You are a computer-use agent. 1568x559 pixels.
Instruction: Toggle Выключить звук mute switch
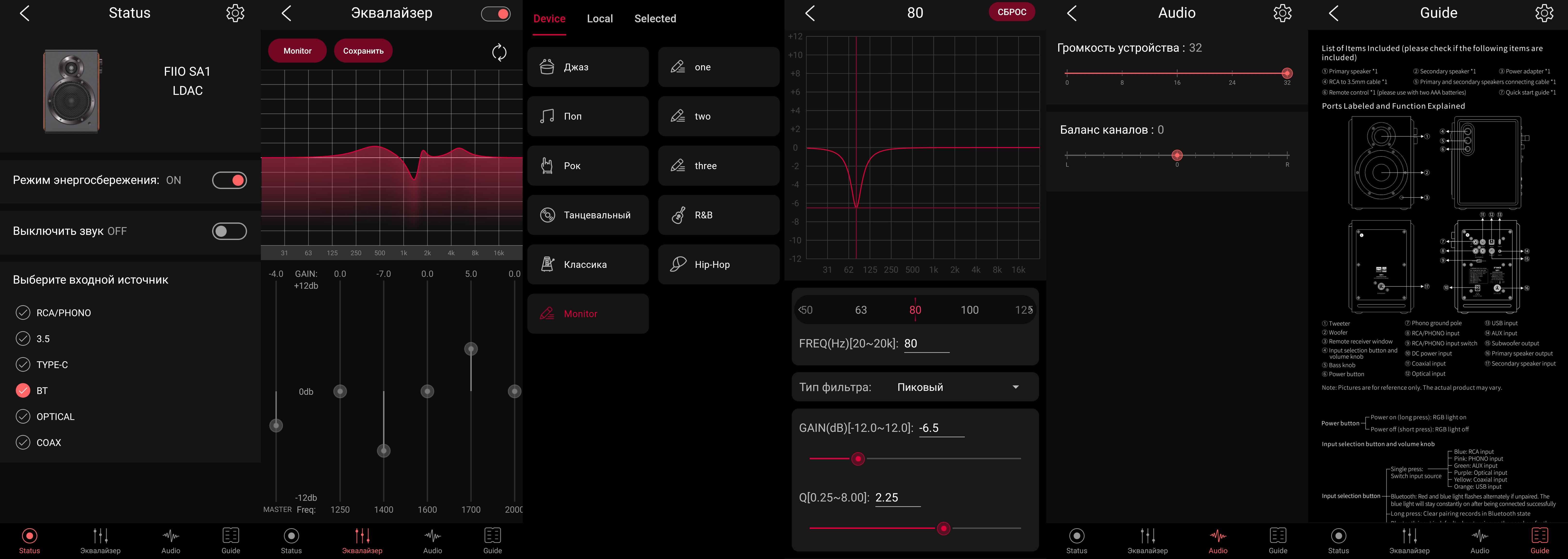pos(230,231)
